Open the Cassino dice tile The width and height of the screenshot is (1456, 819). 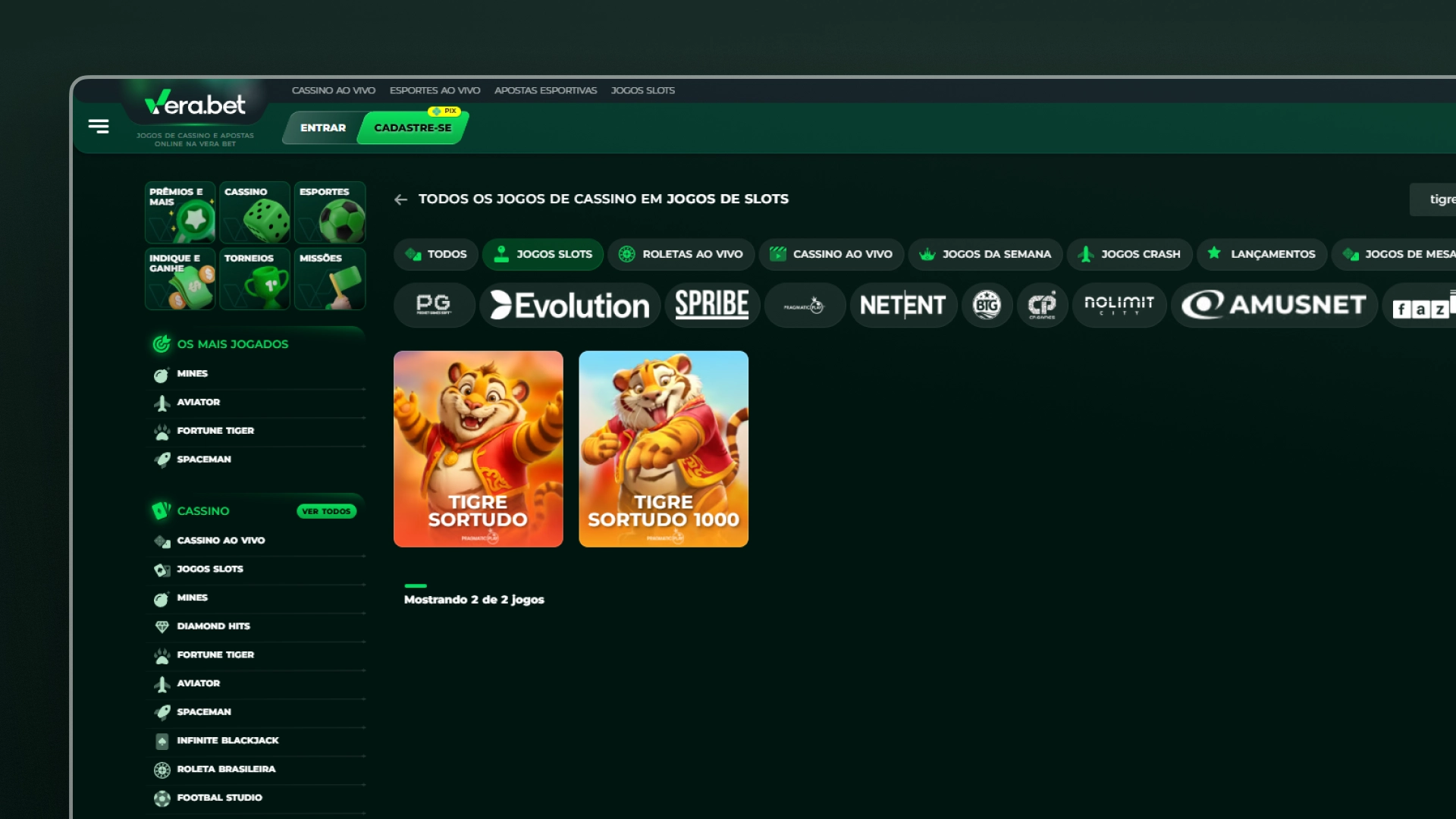(x=255, y=213)
